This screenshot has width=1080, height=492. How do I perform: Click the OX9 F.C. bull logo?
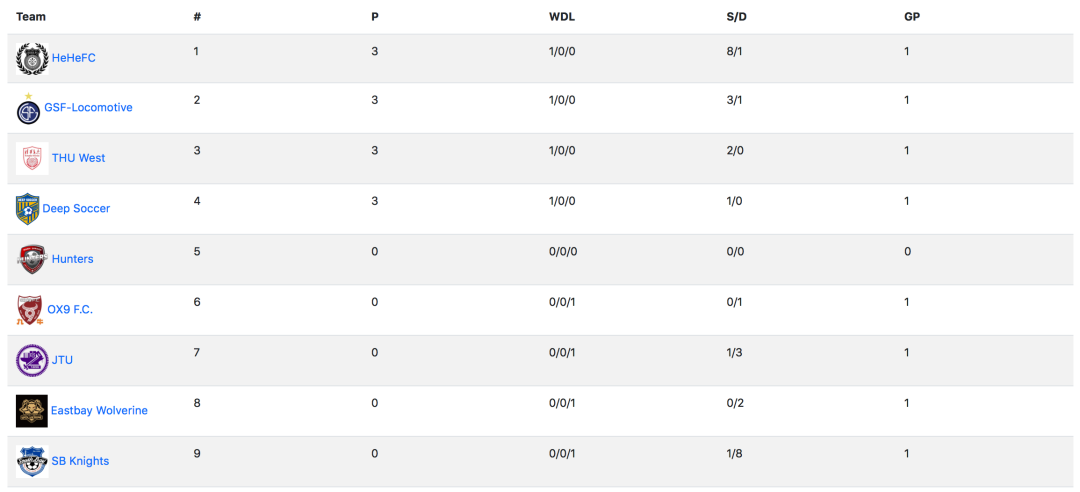[x=30, y=310]
